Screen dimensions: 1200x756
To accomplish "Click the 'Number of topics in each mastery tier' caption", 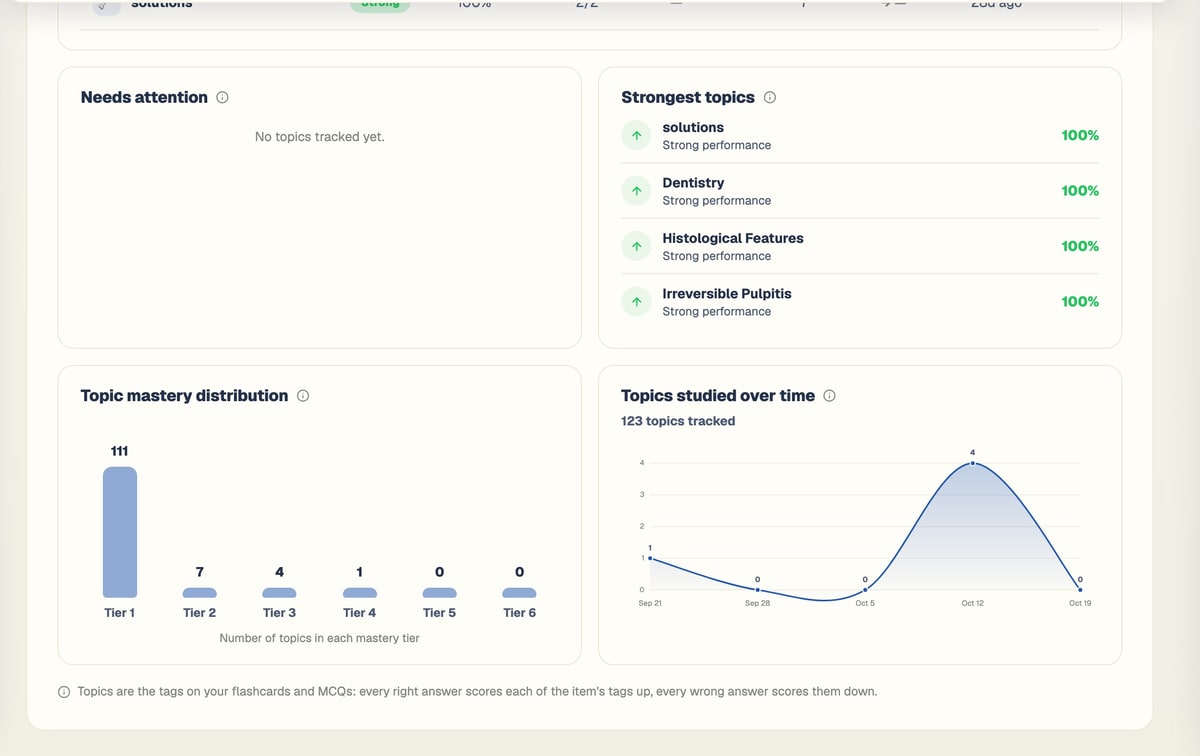I will click(320, 638).
